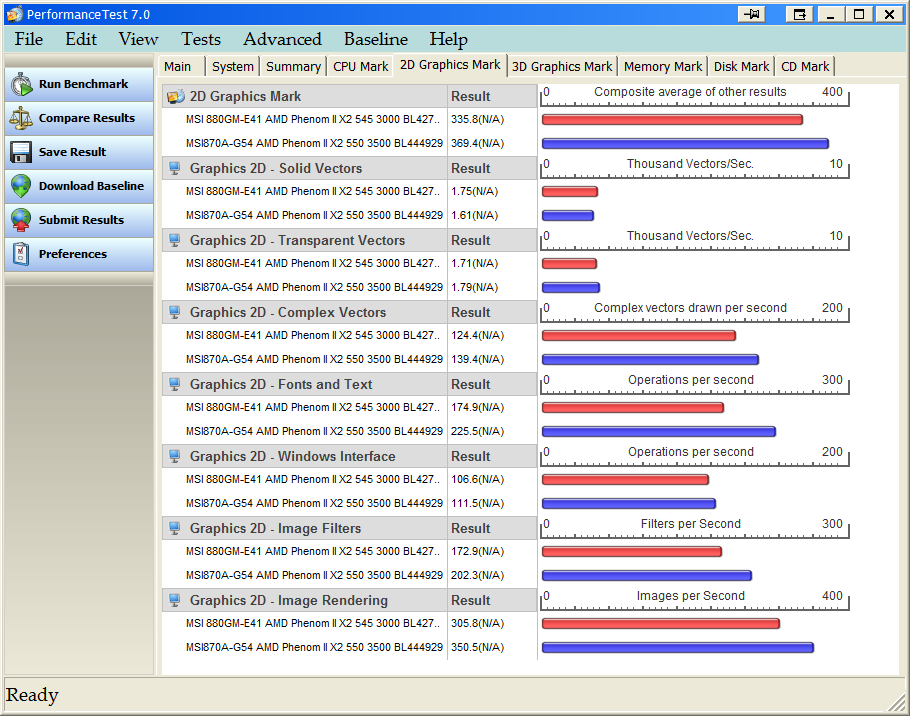Switch to the System tab
This screenshot has height=716, width=910.
pyautogui.click(x=233, y=67)
